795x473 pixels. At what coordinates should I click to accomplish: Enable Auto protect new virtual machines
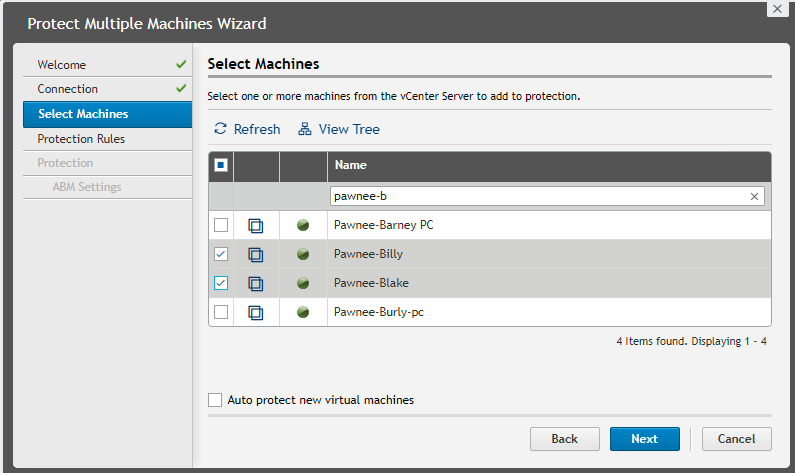[215, 400]
